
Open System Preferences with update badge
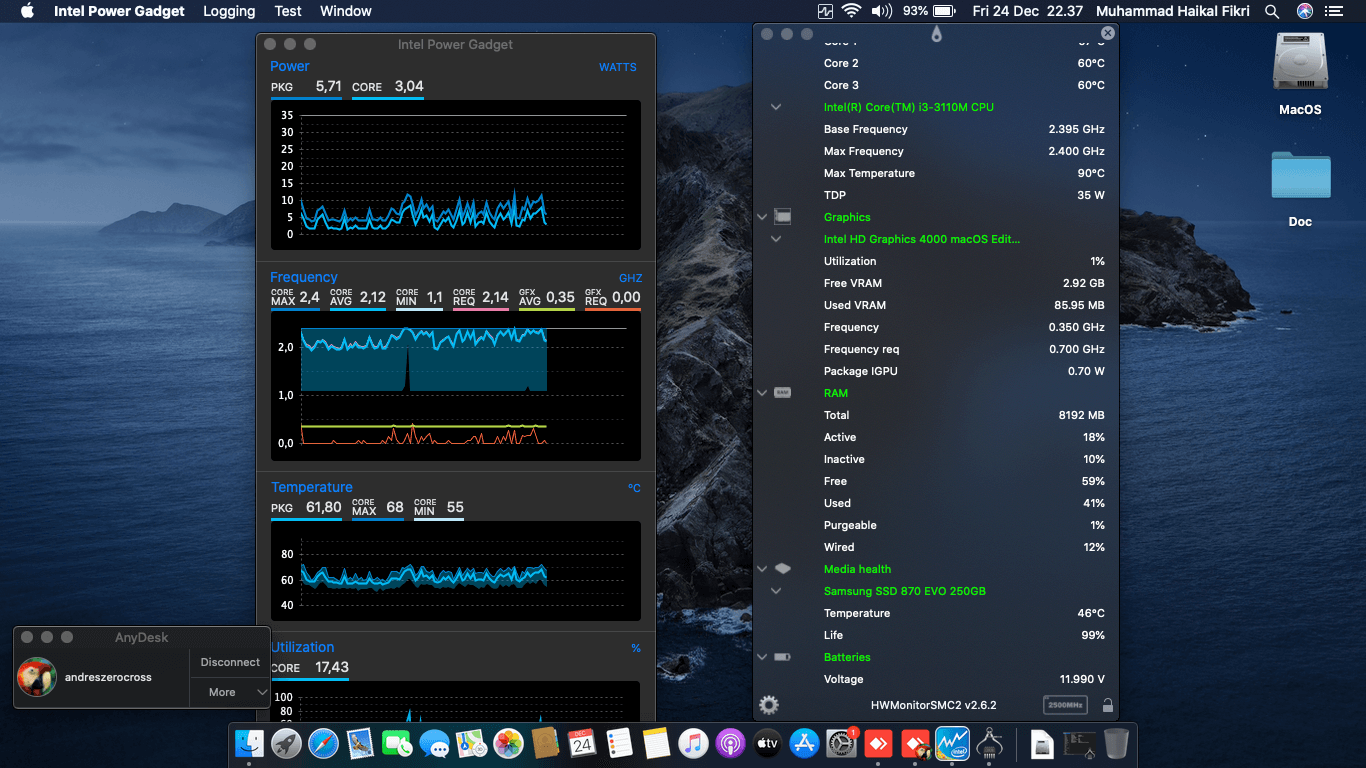[841, 743]
